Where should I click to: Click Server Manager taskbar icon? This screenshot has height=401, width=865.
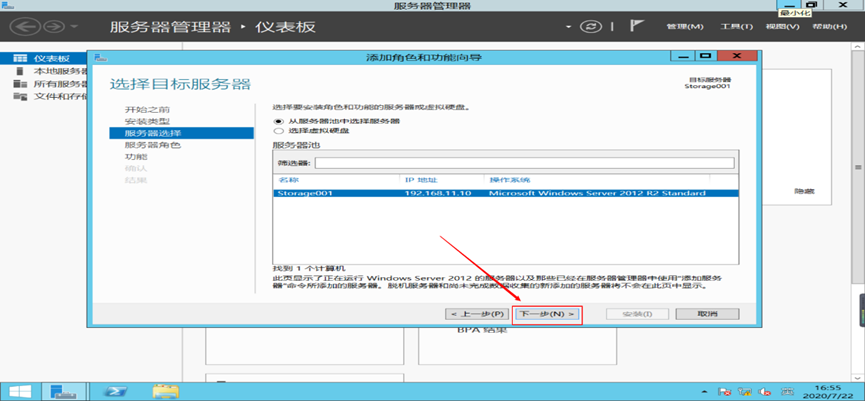click(x=63, y=391)
